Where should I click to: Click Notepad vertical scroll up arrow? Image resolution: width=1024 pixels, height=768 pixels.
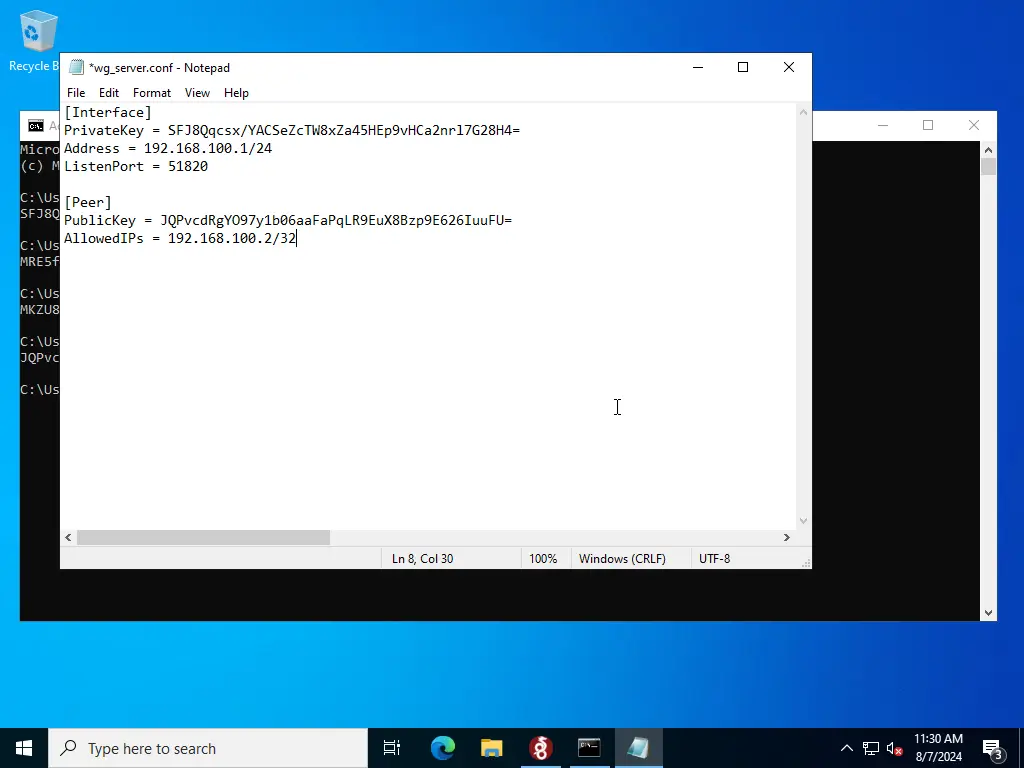click(x=803, y=112)
